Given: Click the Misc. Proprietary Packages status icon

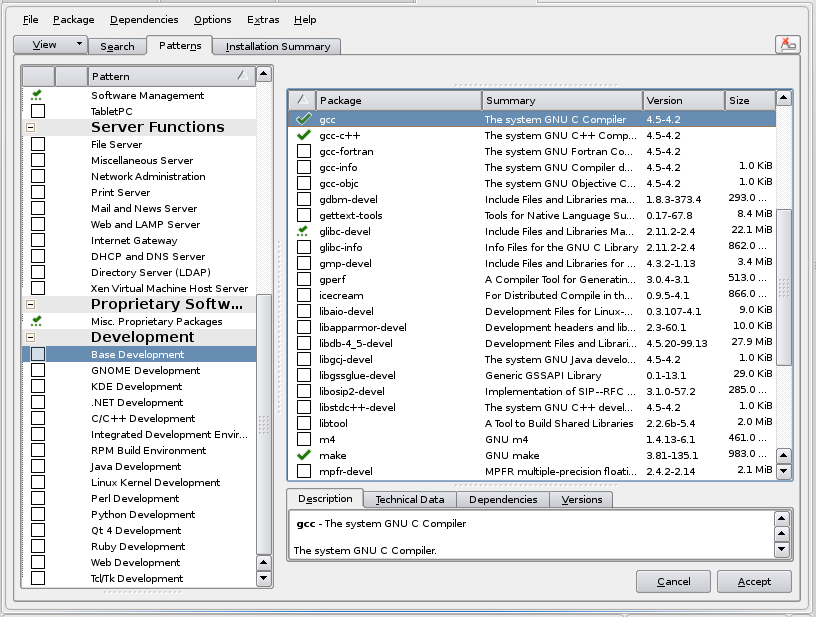Looking at the screenshot, I should click(36, 321).
